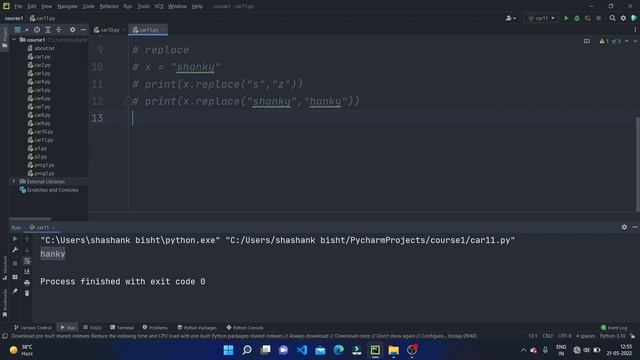Open the Version Control tool window

pos(33,327)
